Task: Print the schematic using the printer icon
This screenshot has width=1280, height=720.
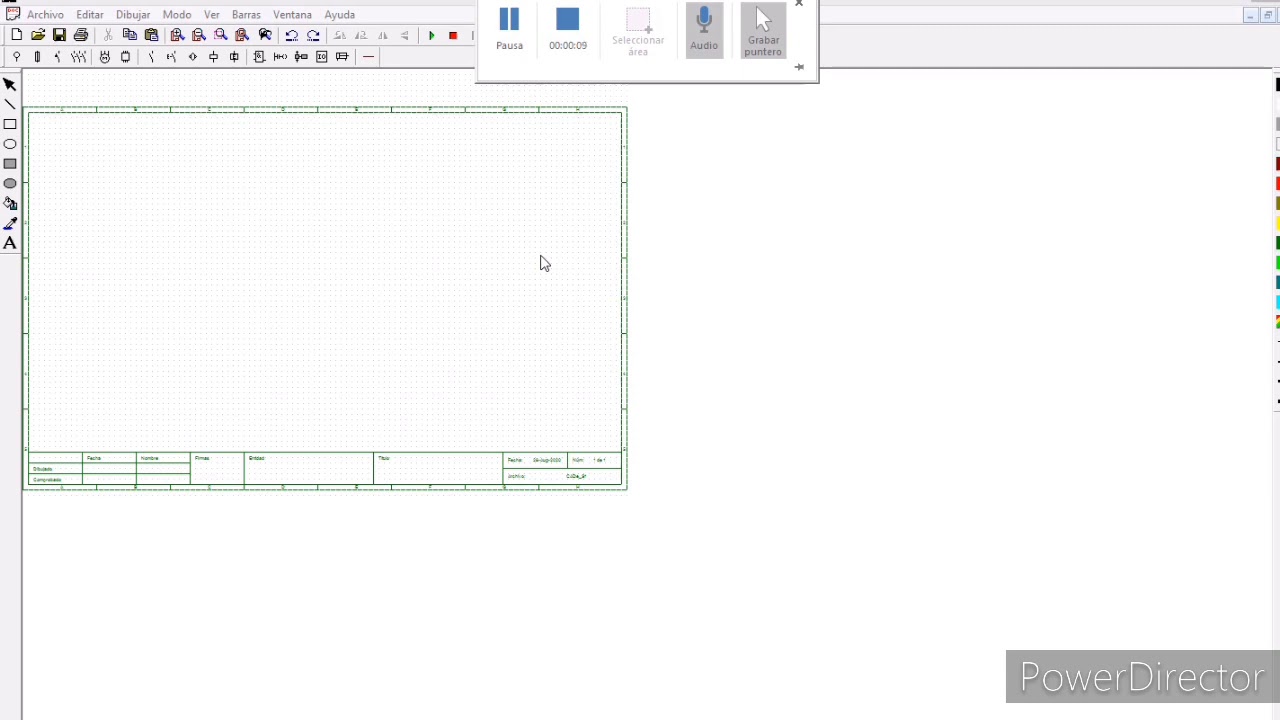Action: [x=81, y=35]
